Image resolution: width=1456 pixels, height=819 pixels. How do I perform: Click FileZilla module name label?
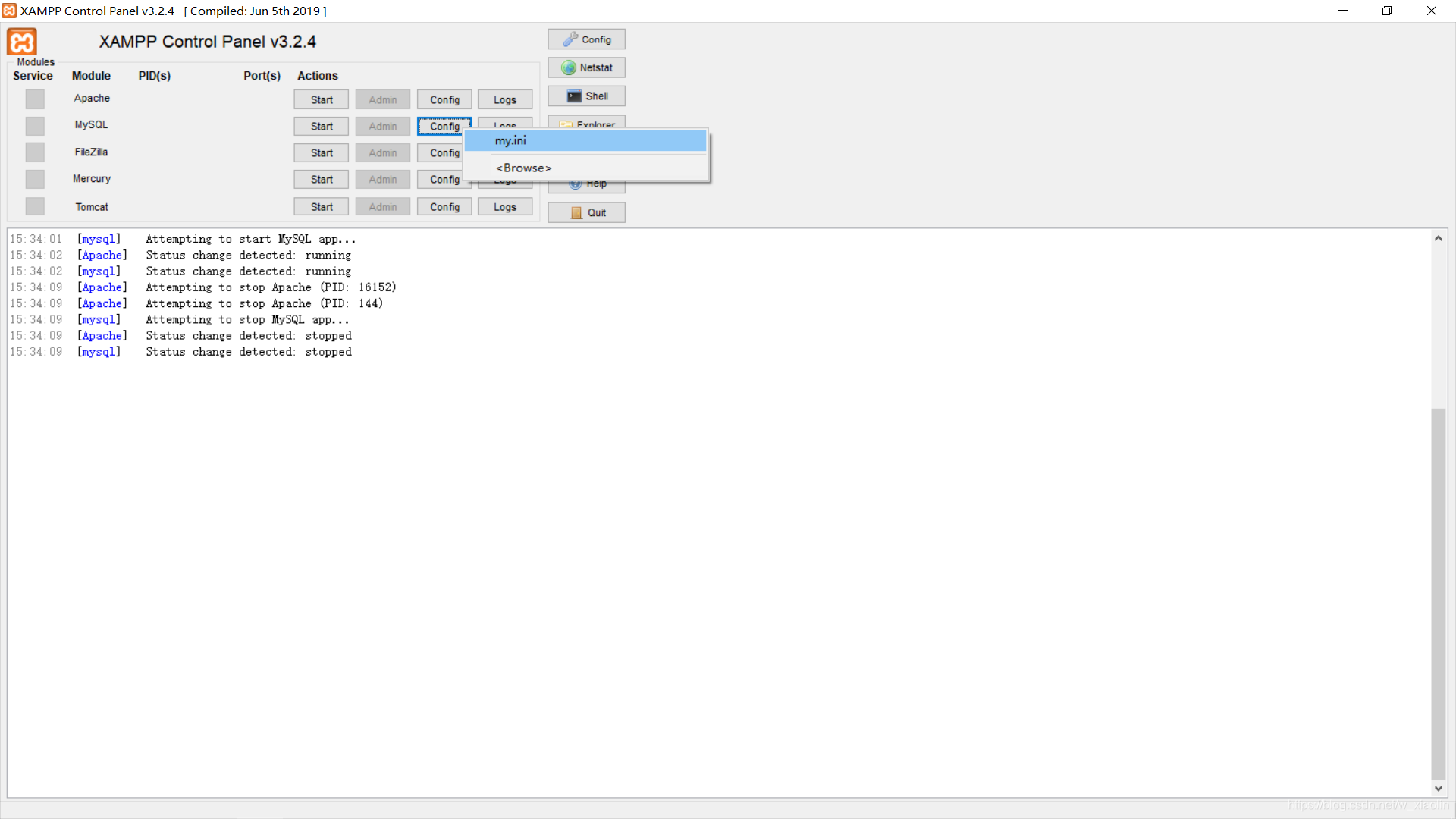(91, 152)
